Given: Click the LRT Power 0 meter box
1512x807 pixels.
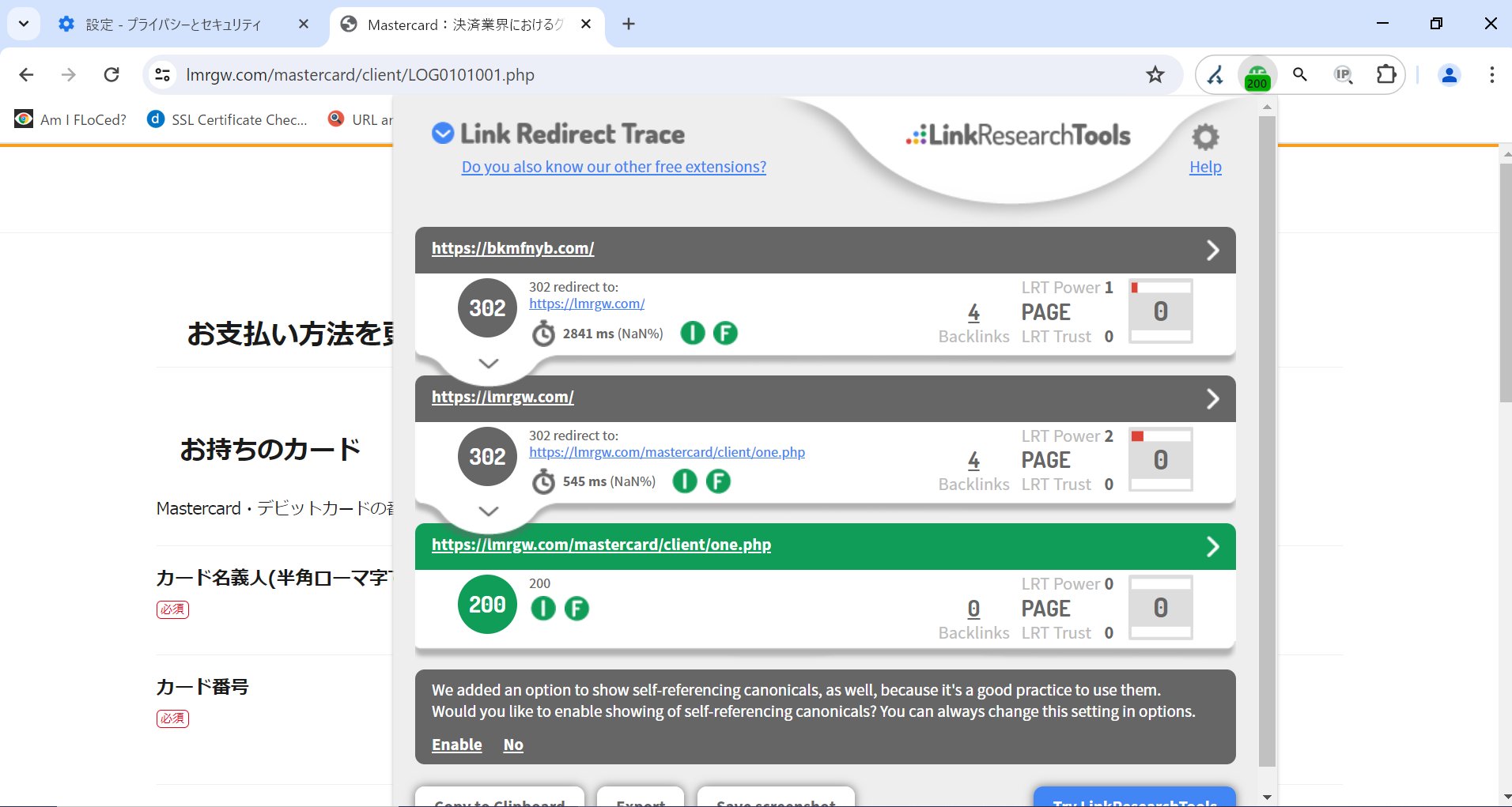Looking at the screenshot, I should (1160, 607).
